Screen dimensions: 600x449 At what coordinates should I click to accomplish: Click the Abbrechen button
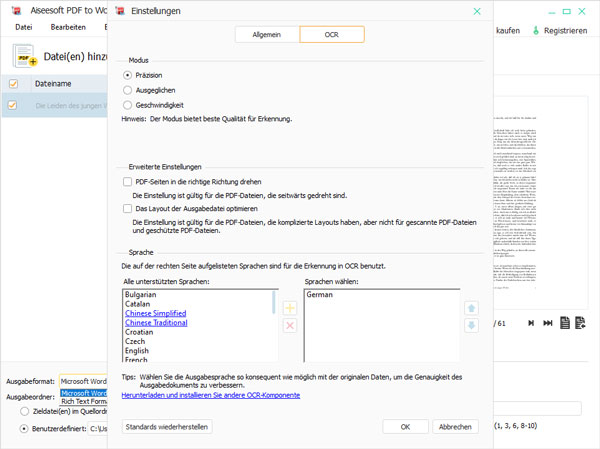point(455,427)
